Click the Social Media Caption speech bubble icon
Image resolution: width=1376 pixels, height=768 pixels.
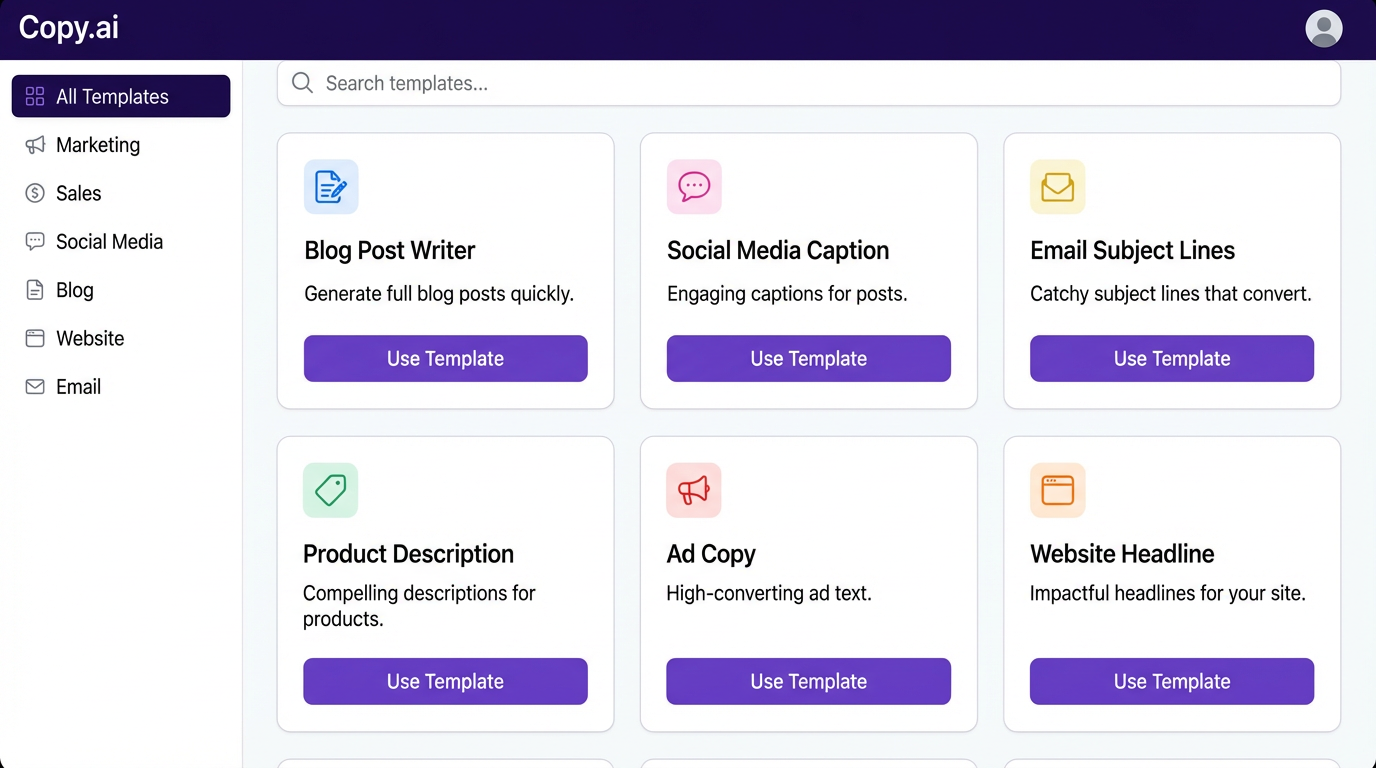[694, 187]
